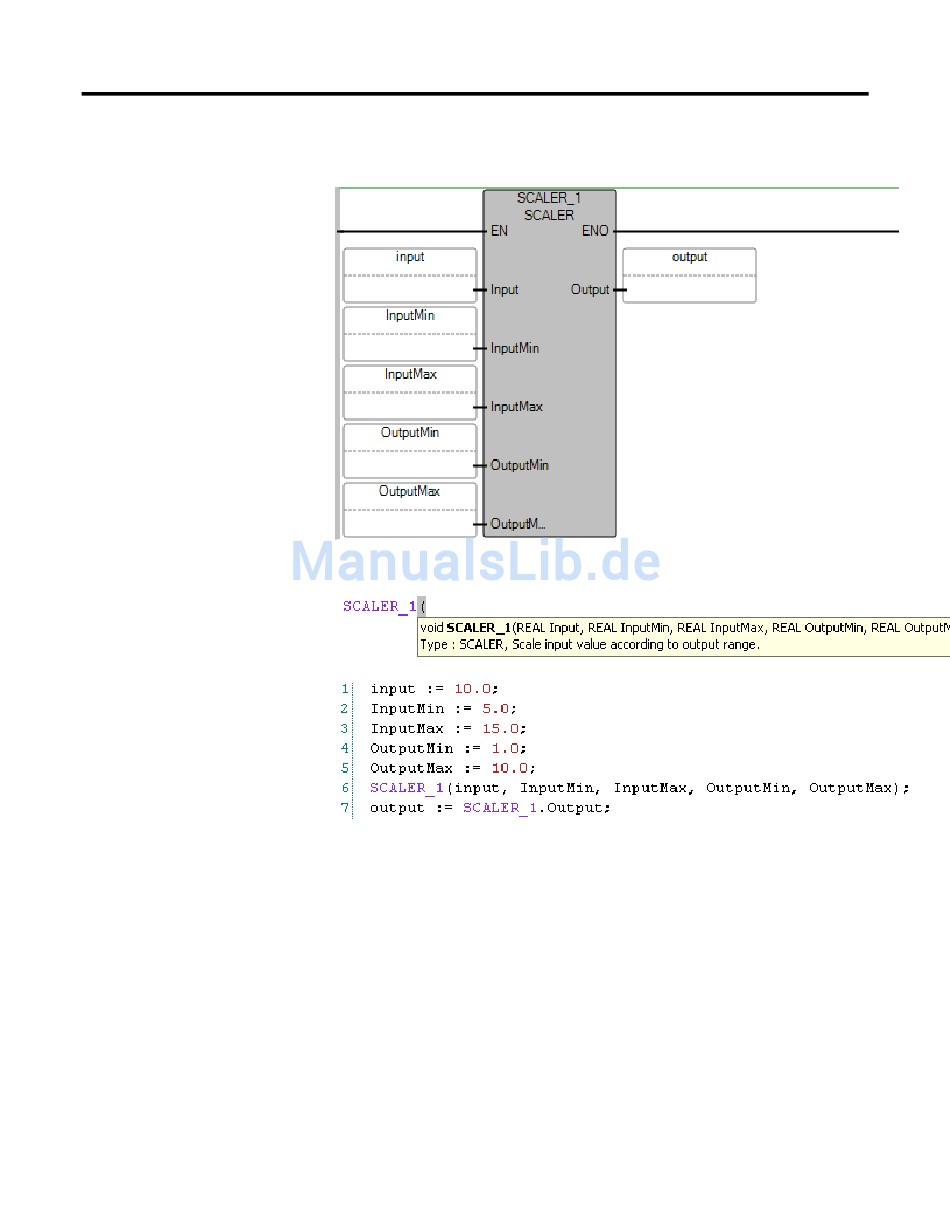Click line number 6 in code gutter
Viewport: 950px width, 1229px height.
pyautogui.click(x=345, y=788)
